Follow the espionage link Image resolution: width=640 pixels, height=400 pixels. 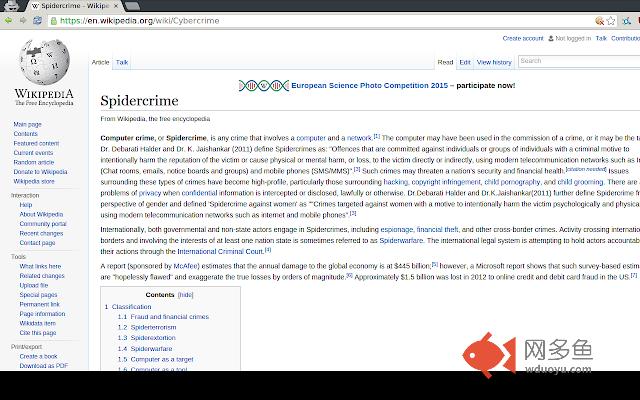pos(397,229)
